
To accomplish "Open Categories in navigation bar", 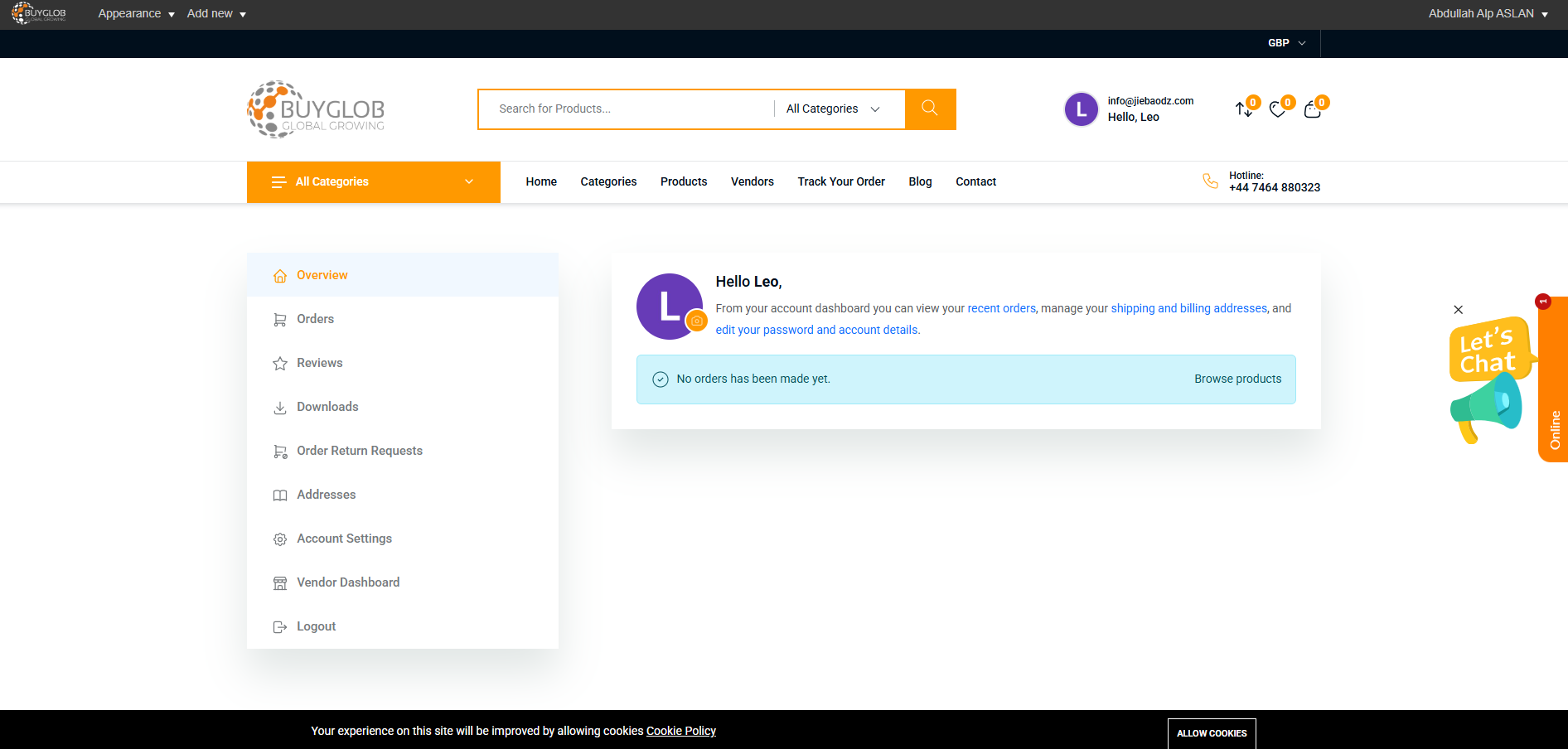I will coord(608,181).
